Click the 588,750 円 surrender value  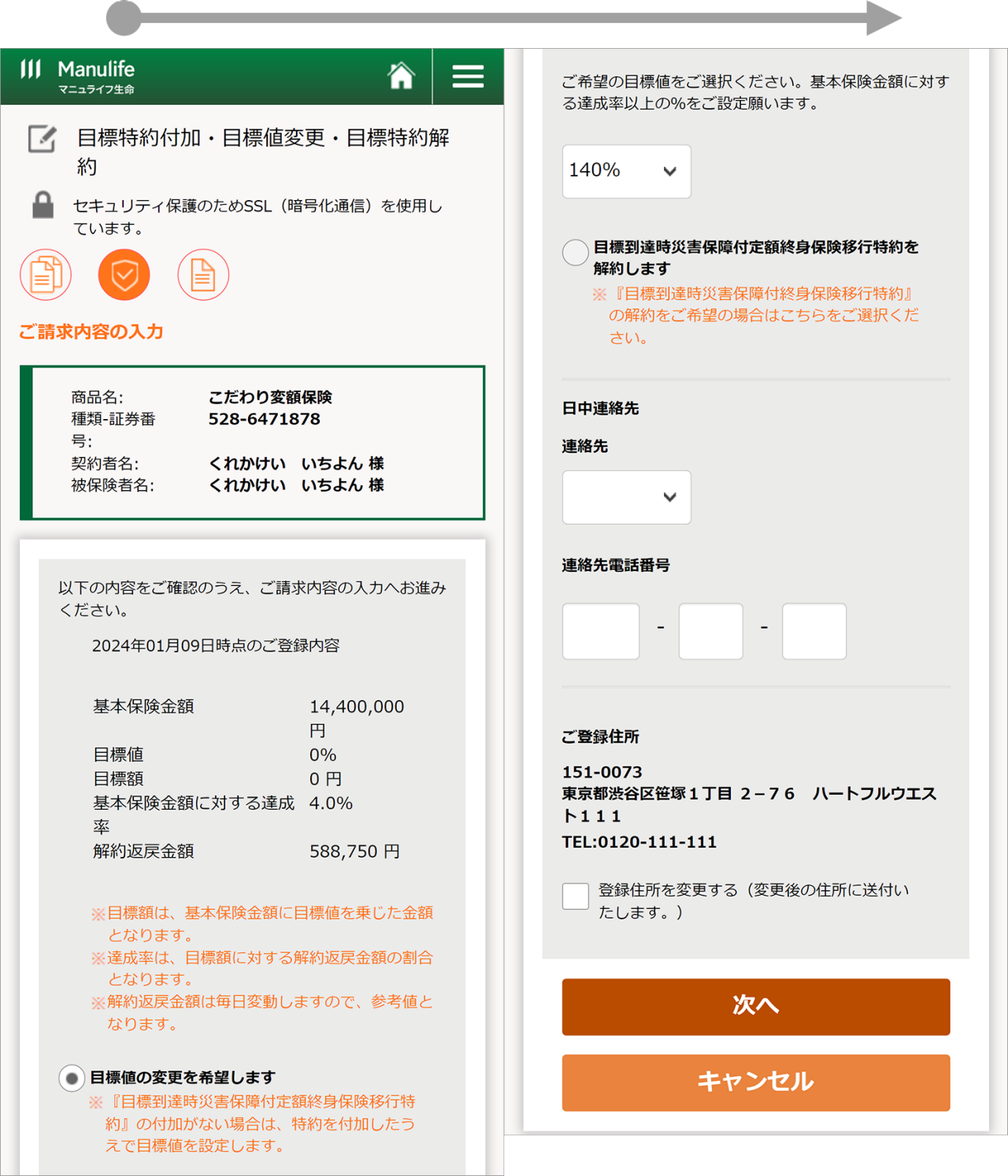(x=355, y=851)
